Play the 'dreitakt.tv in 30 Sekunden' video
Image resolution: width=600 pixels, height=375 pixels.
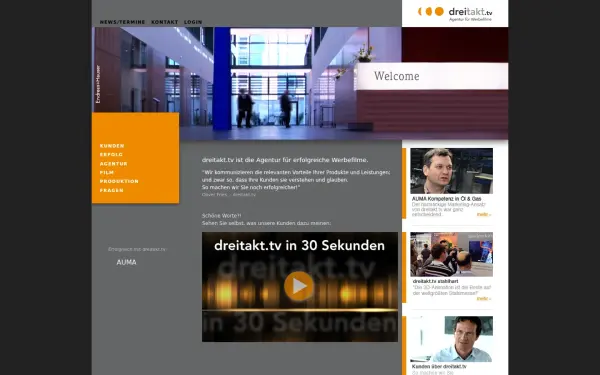[298, 286]
